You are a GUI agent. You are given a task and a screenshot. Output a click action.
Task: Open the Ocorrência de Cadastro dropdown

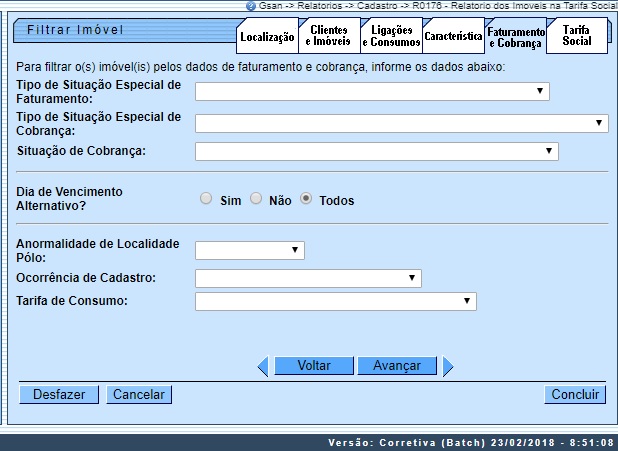(308, 277)
